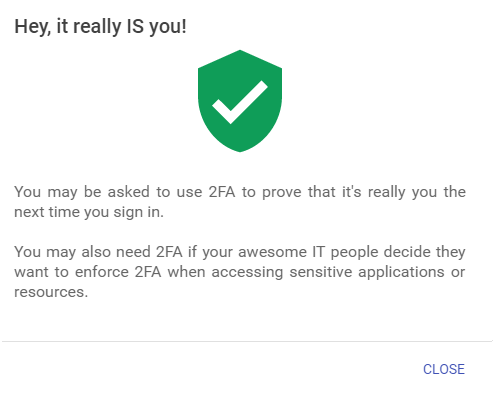This screenshot has height=411, width=494.
Task: Click the word 'resources.' at the paragraph end
Action: (51, 292)
